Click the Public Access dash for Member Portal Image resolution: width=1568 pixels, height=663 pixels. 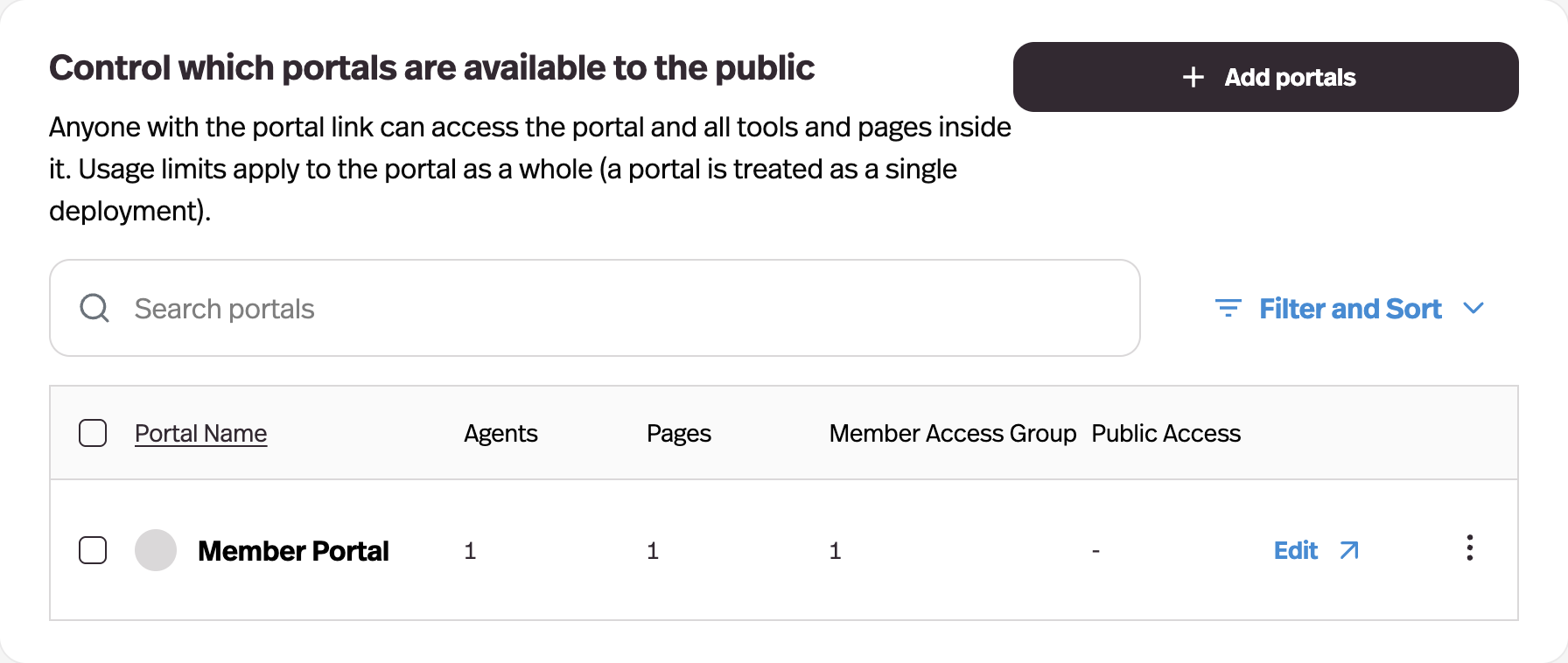[x=1096, y=550]
